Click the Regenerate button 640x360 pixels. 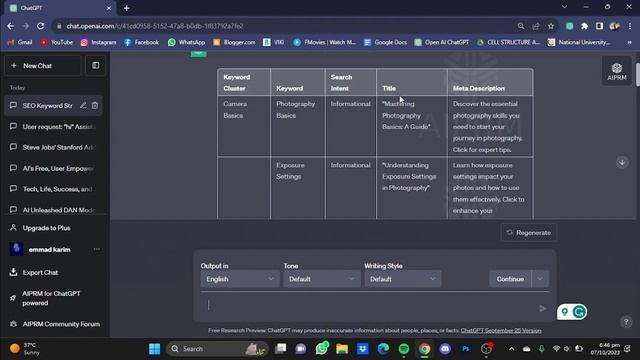click(x=529, y=233)
